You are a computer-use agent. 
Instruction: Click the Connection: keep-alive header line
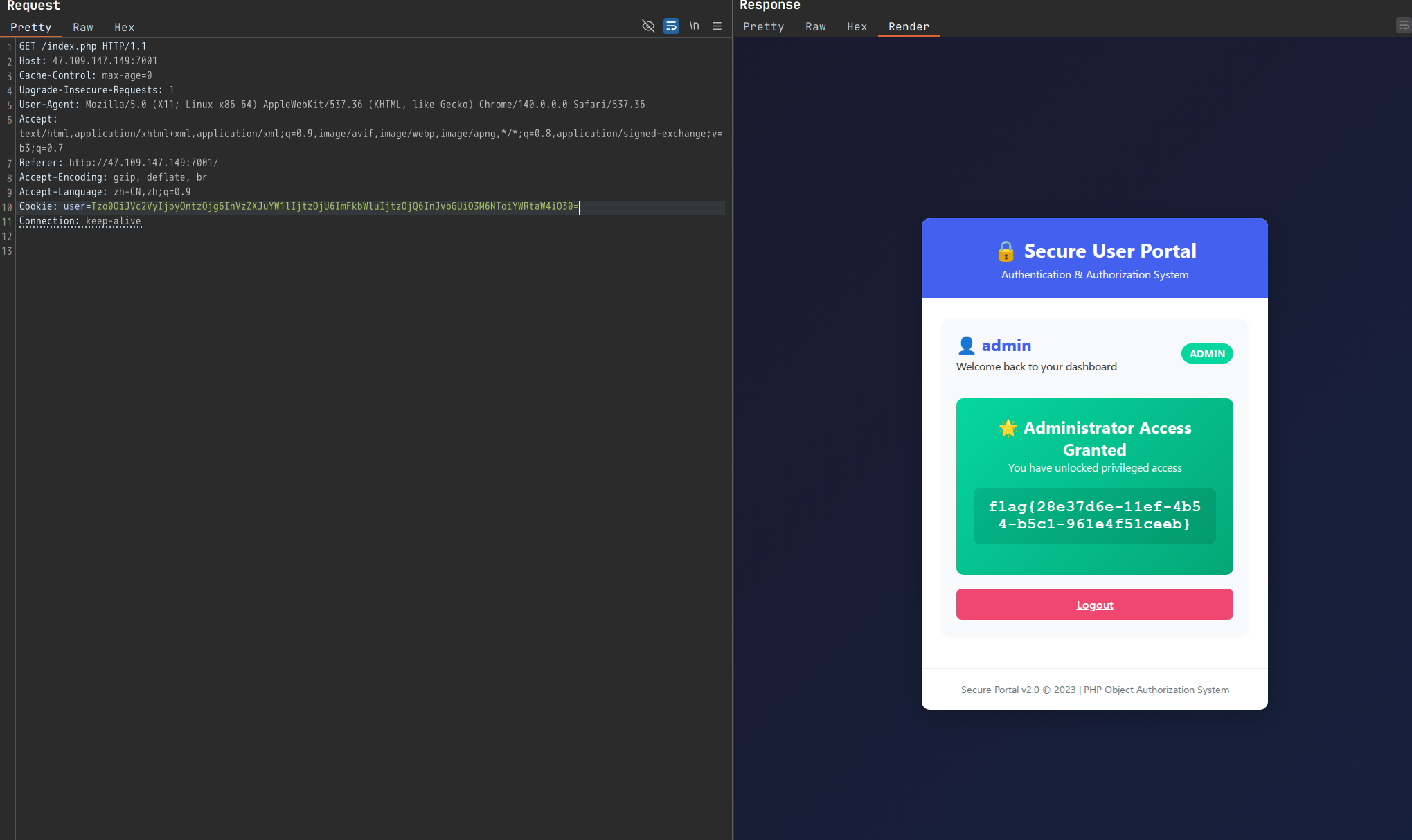coord(80,222)
